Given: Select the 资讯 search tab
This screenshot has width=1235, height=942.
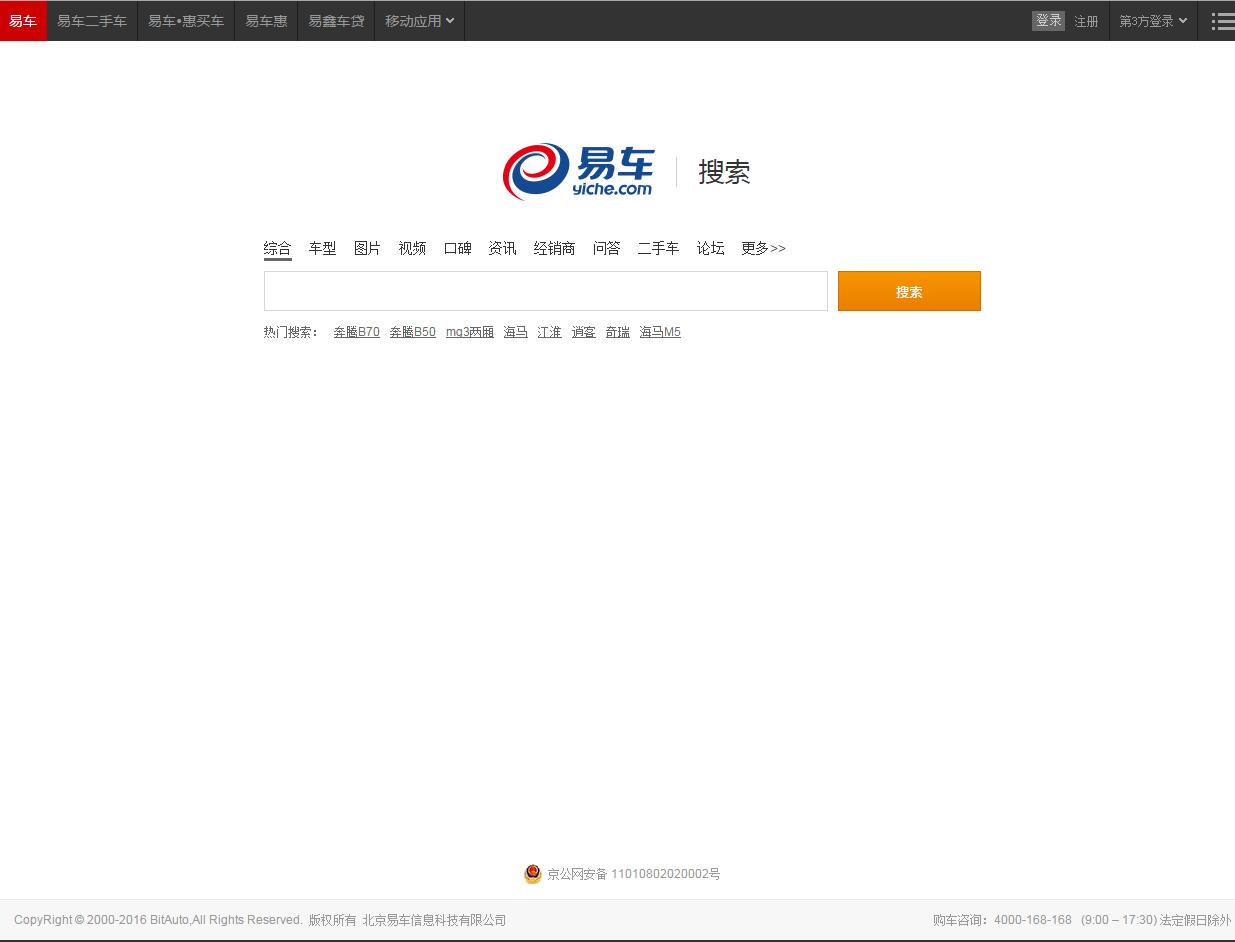Looking at the screenshot, I should point(502,248).
